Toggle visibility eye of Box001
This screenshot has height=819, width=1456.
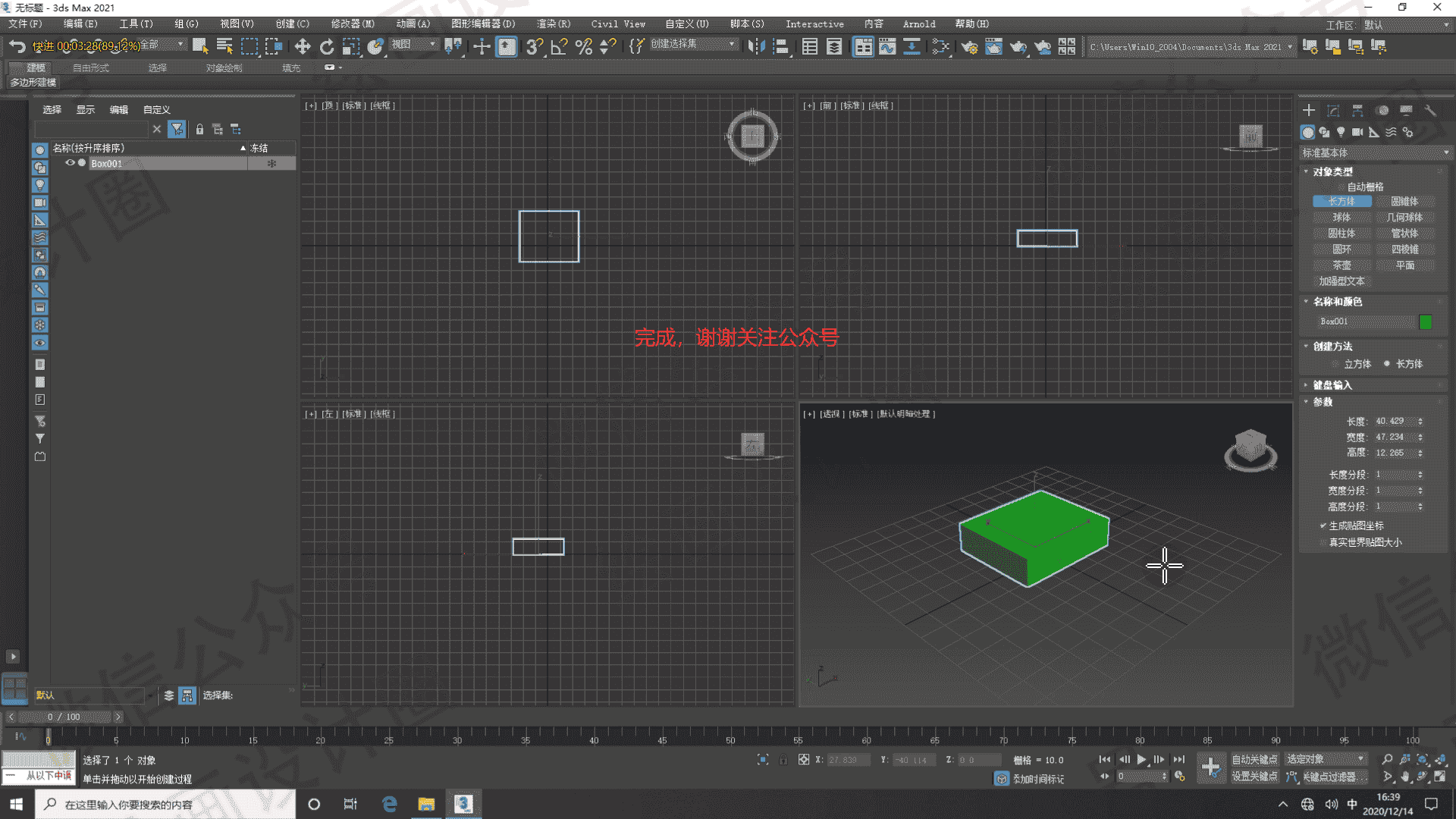coord(70,163)
